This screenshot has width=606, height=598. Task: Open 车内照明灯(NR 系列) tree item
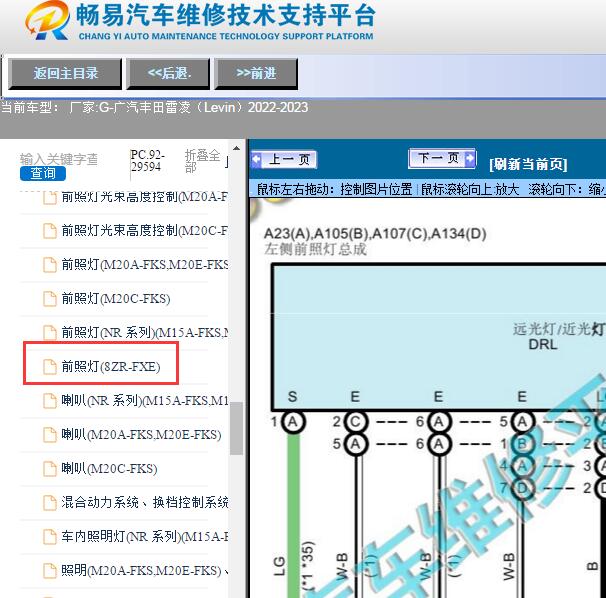(x=144, y=537)
